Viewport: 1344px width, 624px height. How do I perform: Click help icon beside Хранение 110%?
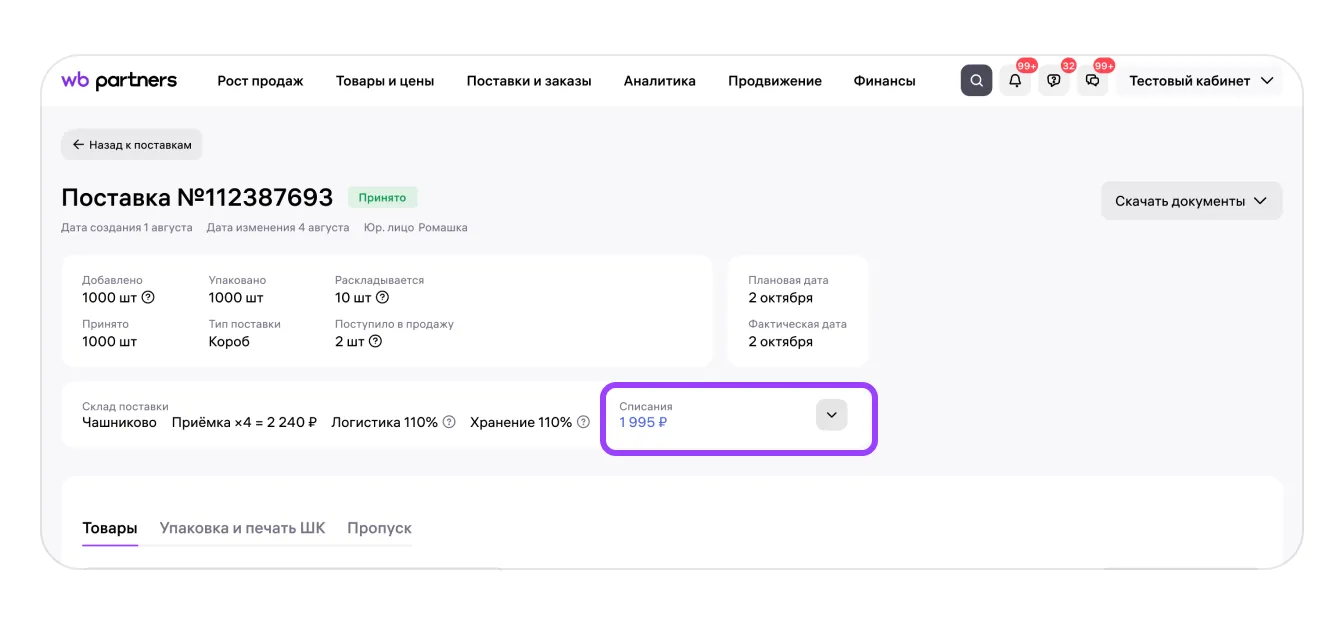[x=583, y=422]
